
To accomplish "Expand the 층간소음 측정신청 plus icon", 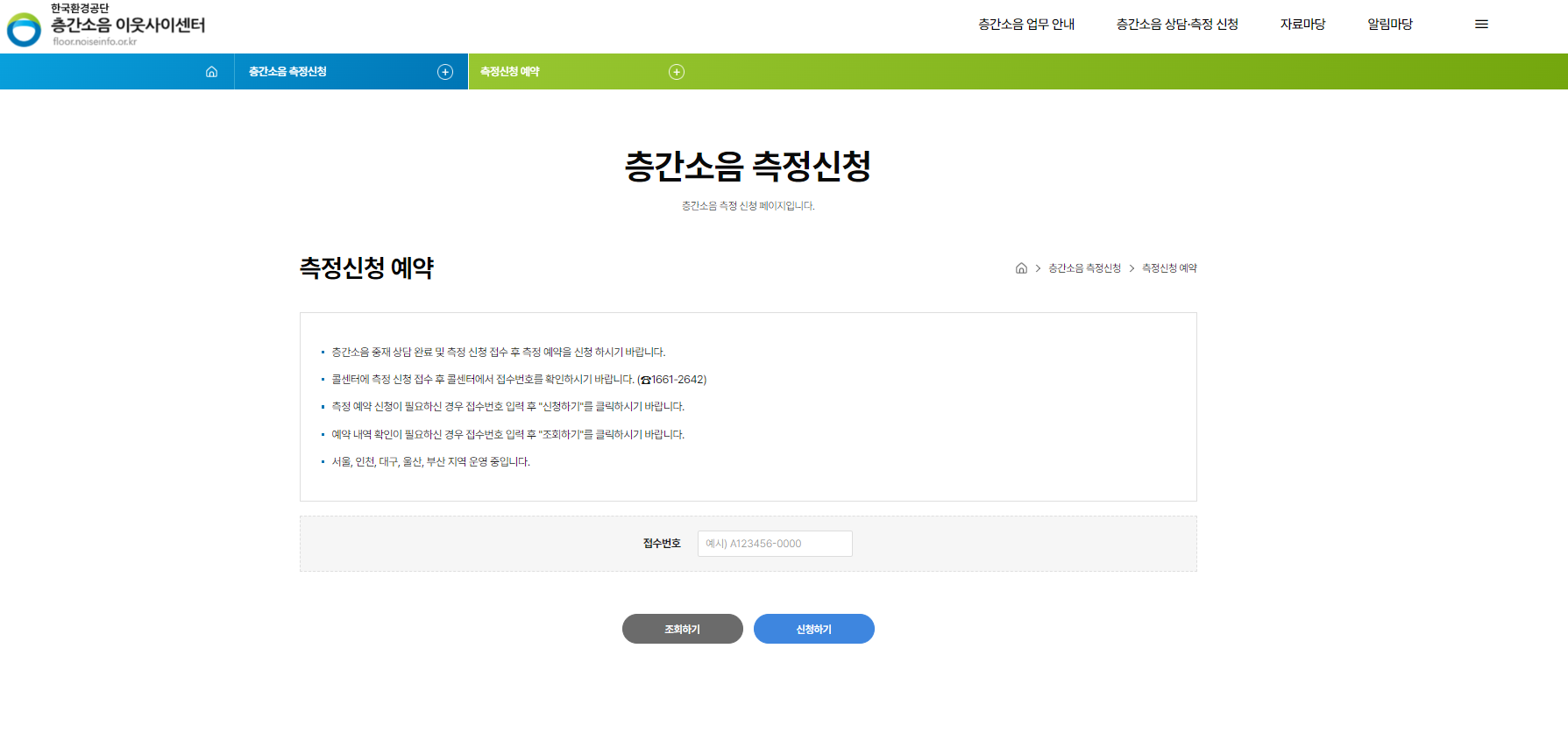I will click(x=445, y=72).
